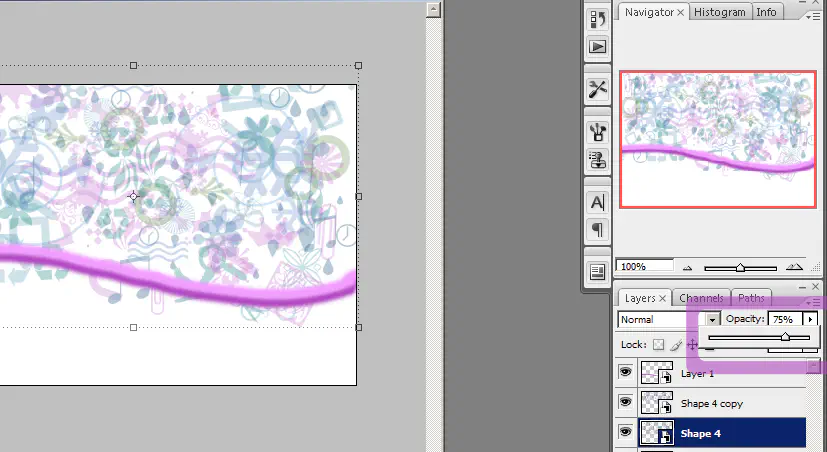Hide the Shape 4 copy layer

(x=626, y=403)
